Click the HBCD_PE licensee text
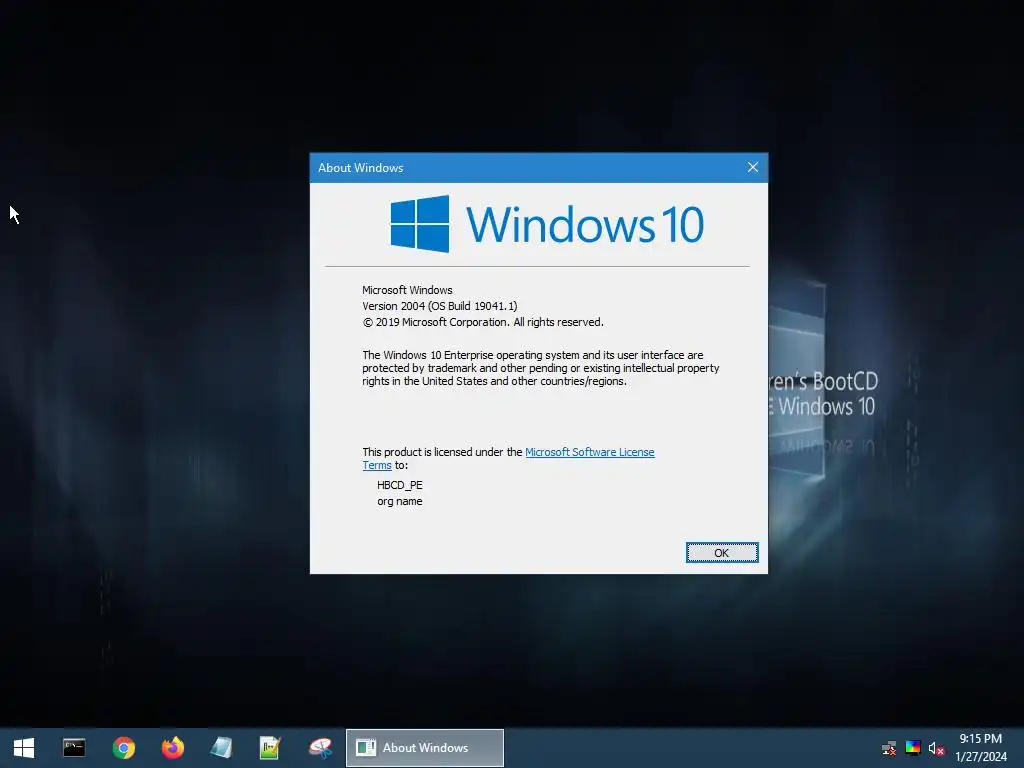 (400, 485)
